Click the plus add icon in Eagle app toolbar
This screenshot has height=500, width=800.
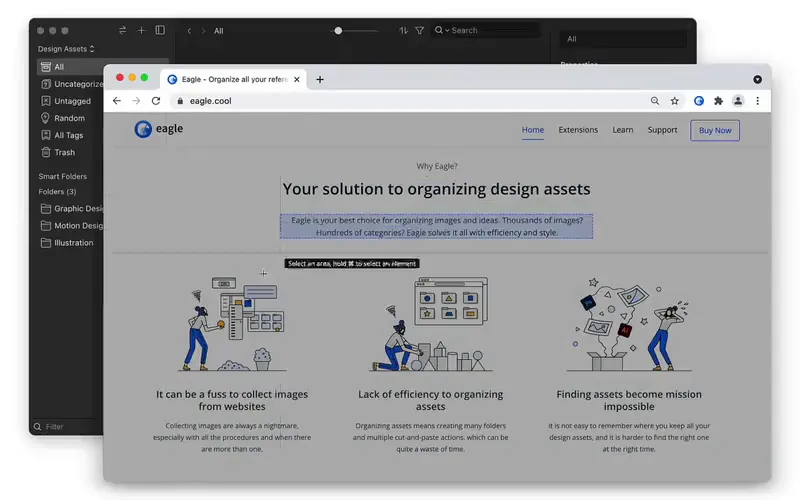tap(141, 31)
